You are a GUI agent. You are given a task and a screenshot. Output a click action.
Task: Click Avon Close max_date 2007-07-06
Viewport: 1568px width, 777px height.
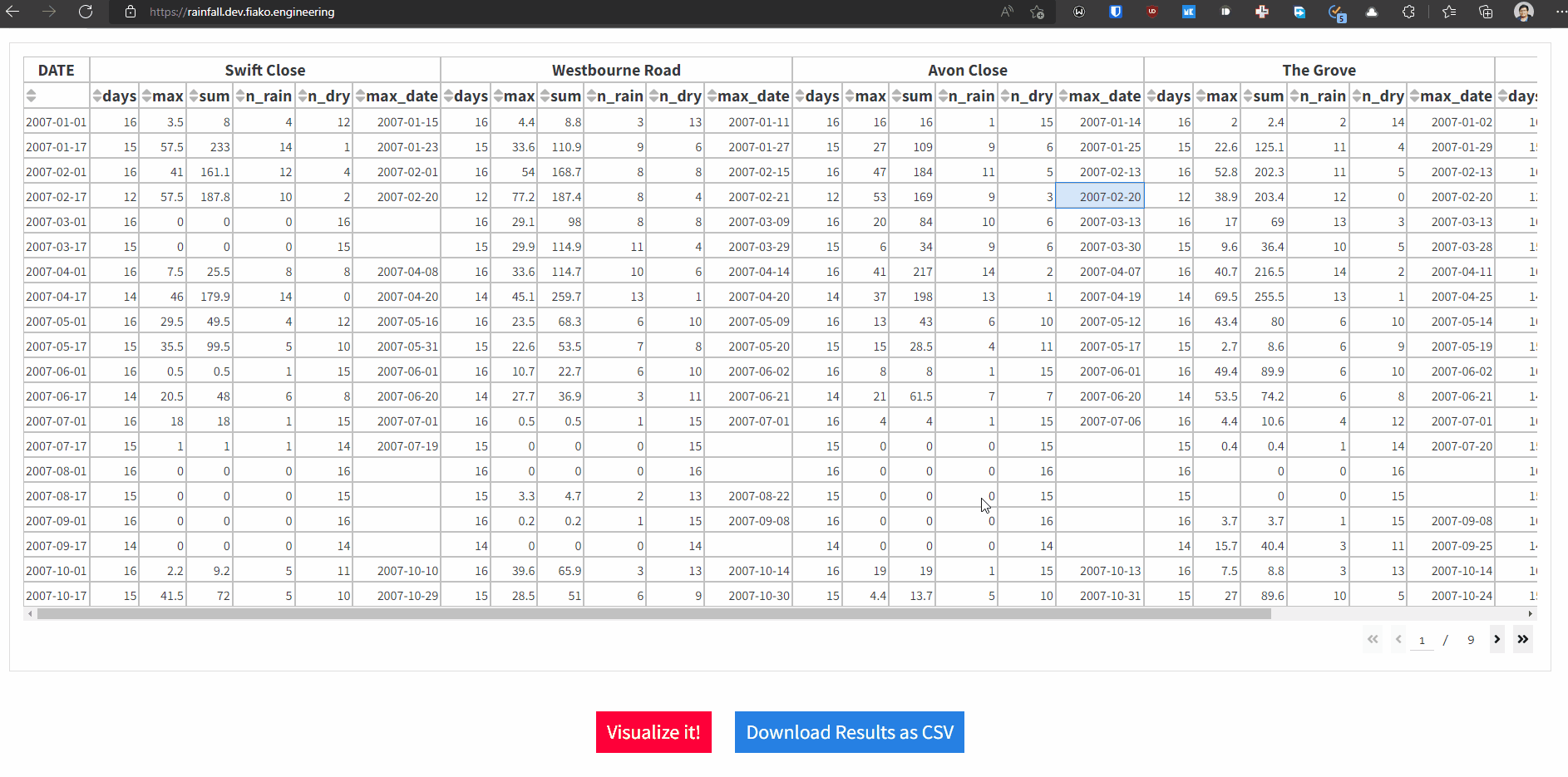coord(1100,420)
